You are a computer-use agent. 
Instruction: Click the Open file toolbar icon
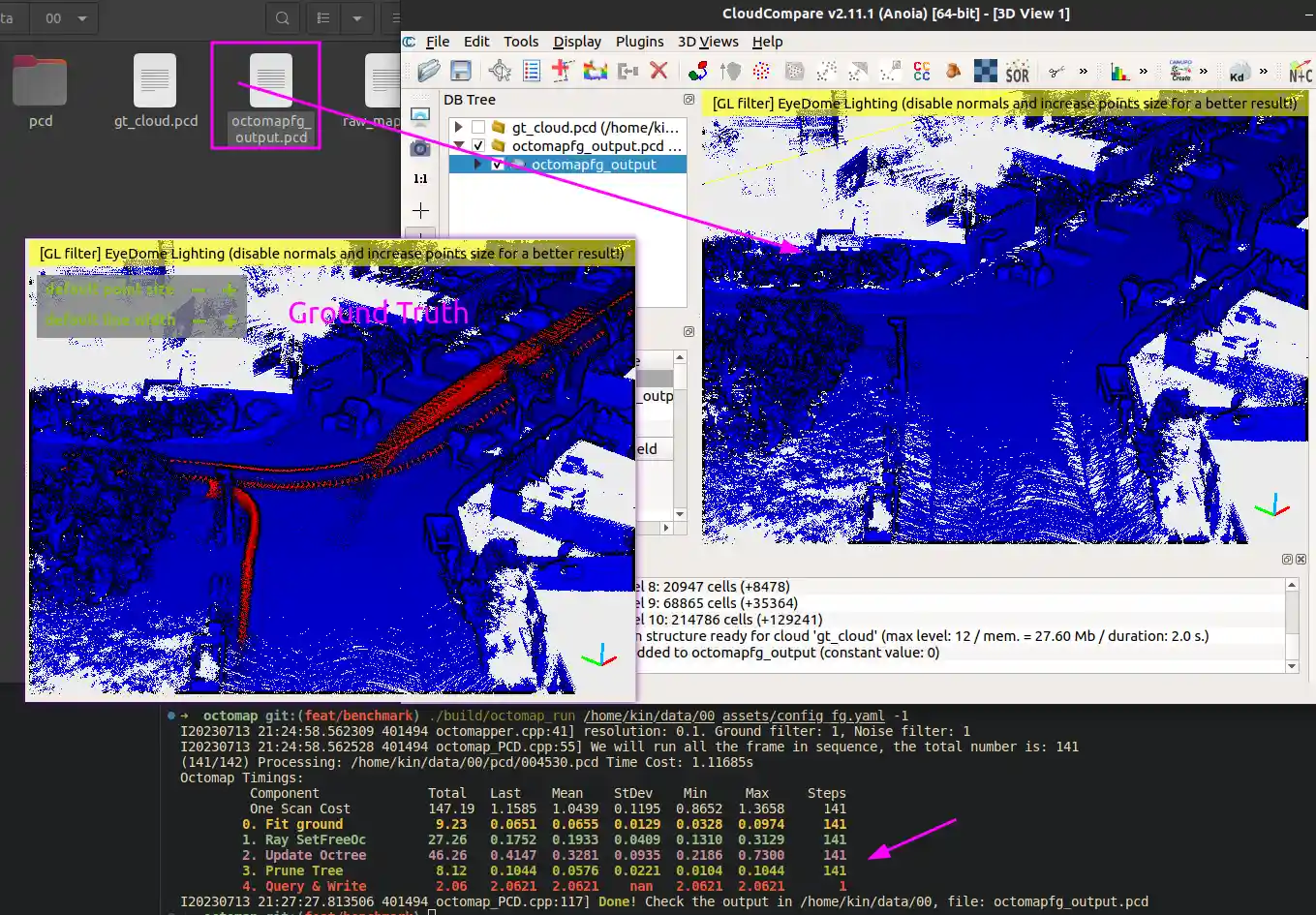click(429, 72)
